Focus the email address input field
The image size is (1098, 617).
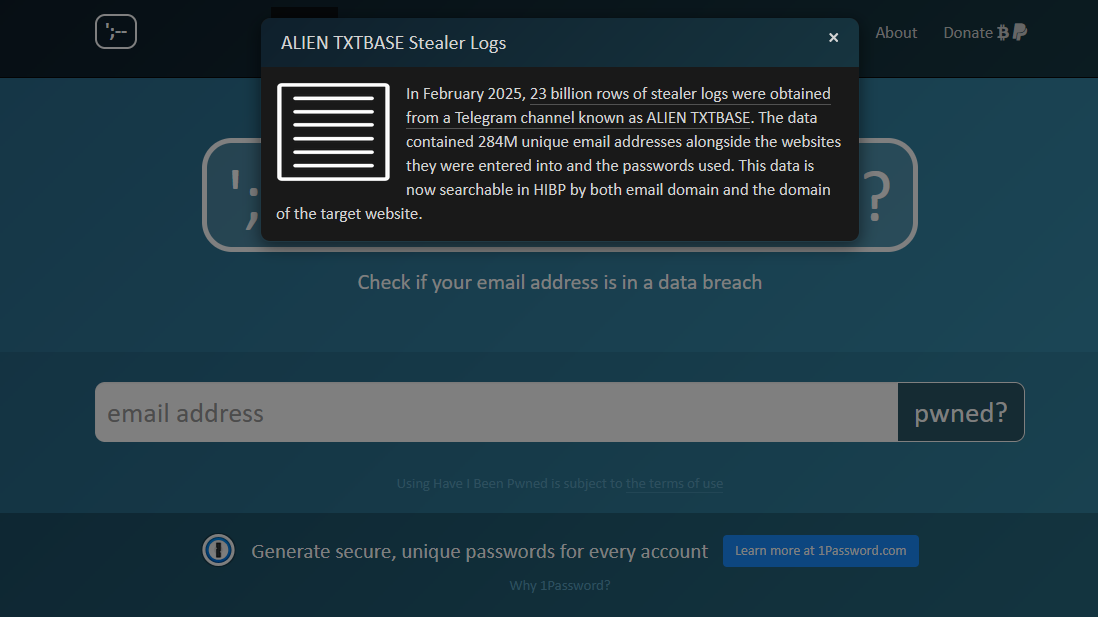(496, 412)
